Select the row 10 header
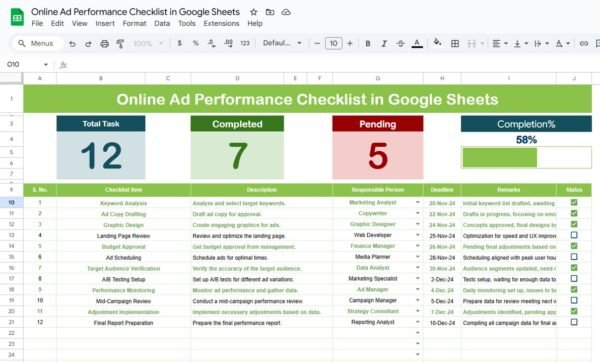The height and width of the screenshot is (363, 600). (x=11, y=202)
